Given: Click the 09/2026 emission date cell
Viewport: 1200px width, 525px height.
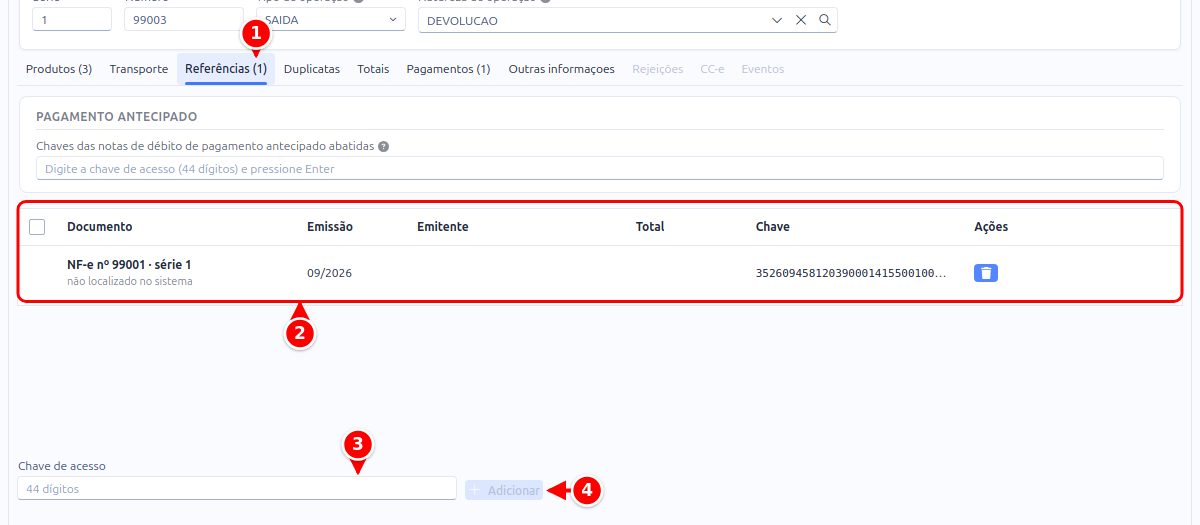Looking at the screenshot, I should tap(329, 273).
